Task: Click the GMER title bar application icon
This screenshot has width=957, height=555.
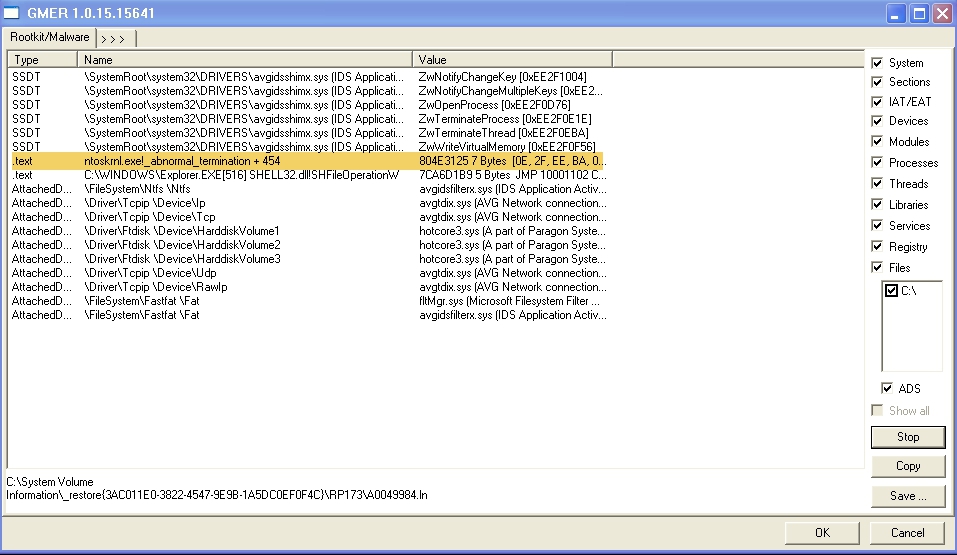Action: click(x=11, y=12)
